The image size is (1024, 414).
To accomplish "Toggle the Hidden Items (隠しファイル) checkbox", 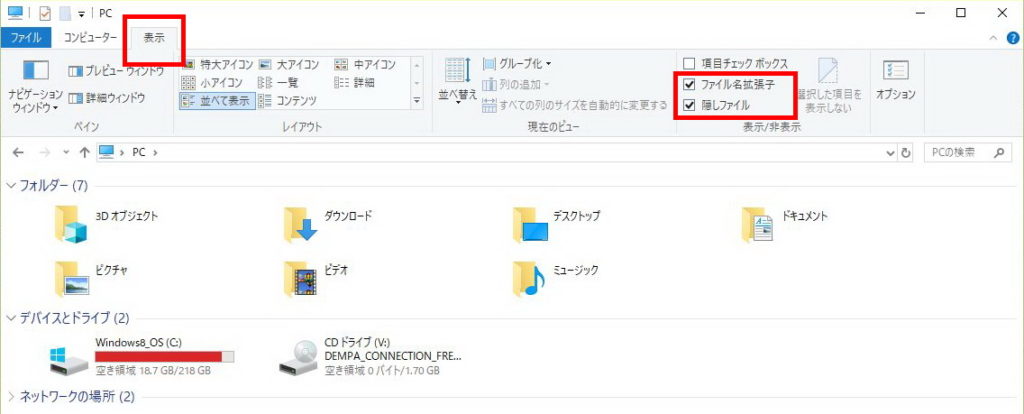I will (x=689, y=105).
